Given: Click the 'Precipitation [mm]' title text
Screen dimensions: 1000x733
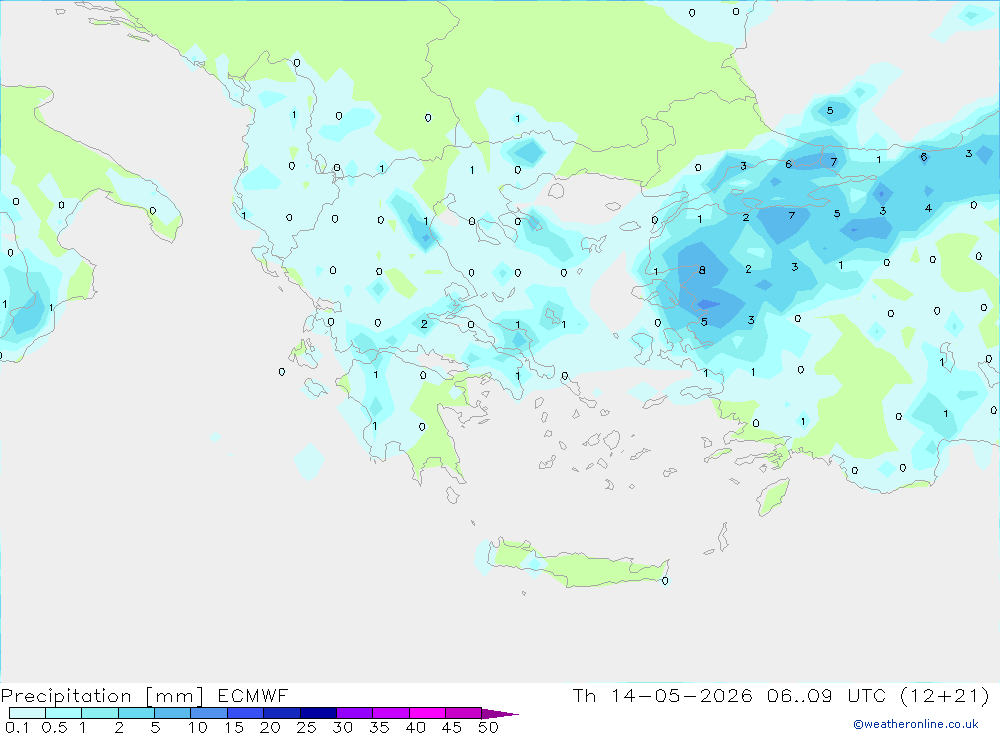Looking at the screenshot, I should point(102,696).
